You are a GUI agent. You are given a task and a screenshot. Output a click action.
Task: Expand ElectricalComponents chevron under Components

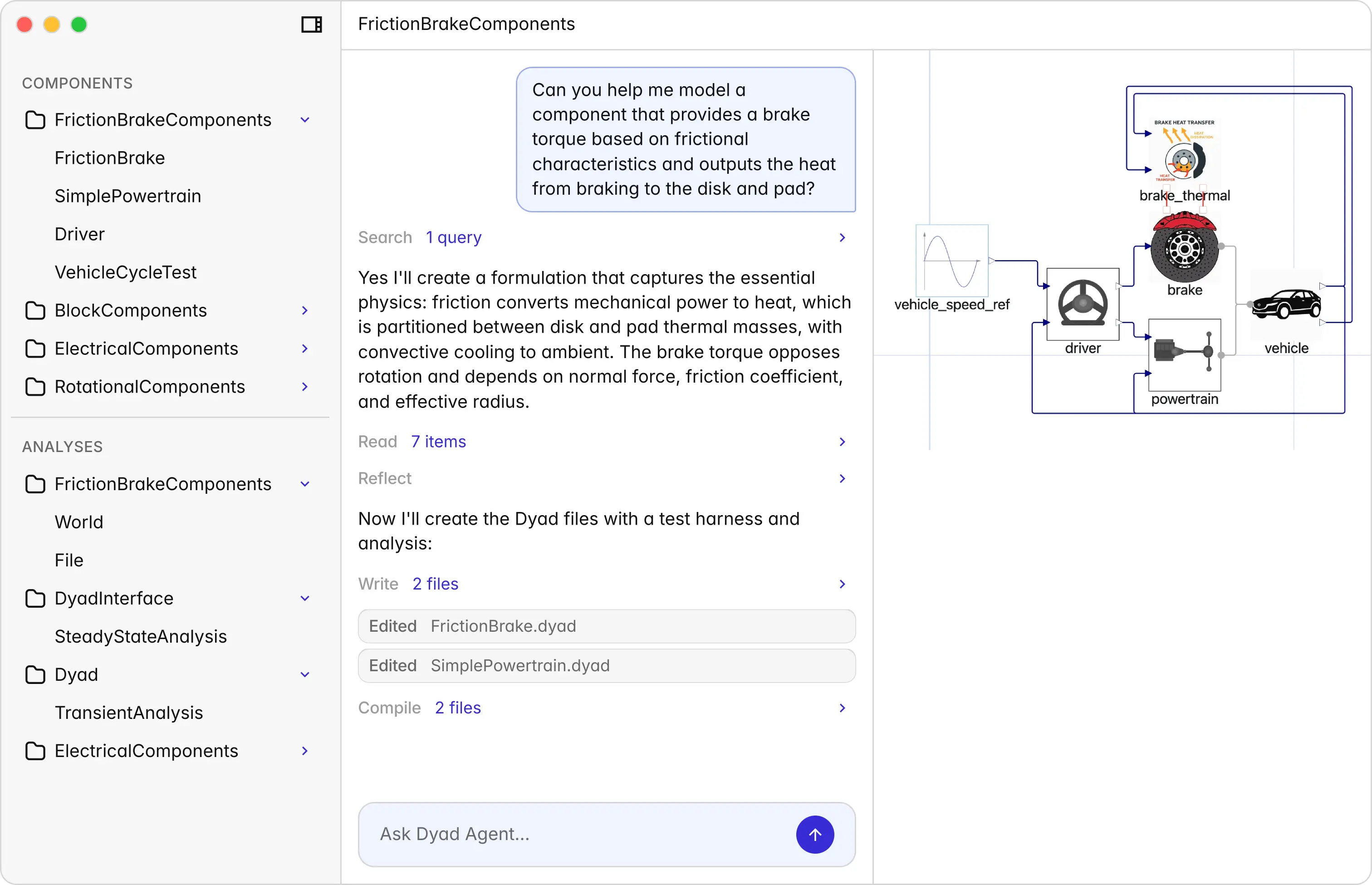point(305,348)
